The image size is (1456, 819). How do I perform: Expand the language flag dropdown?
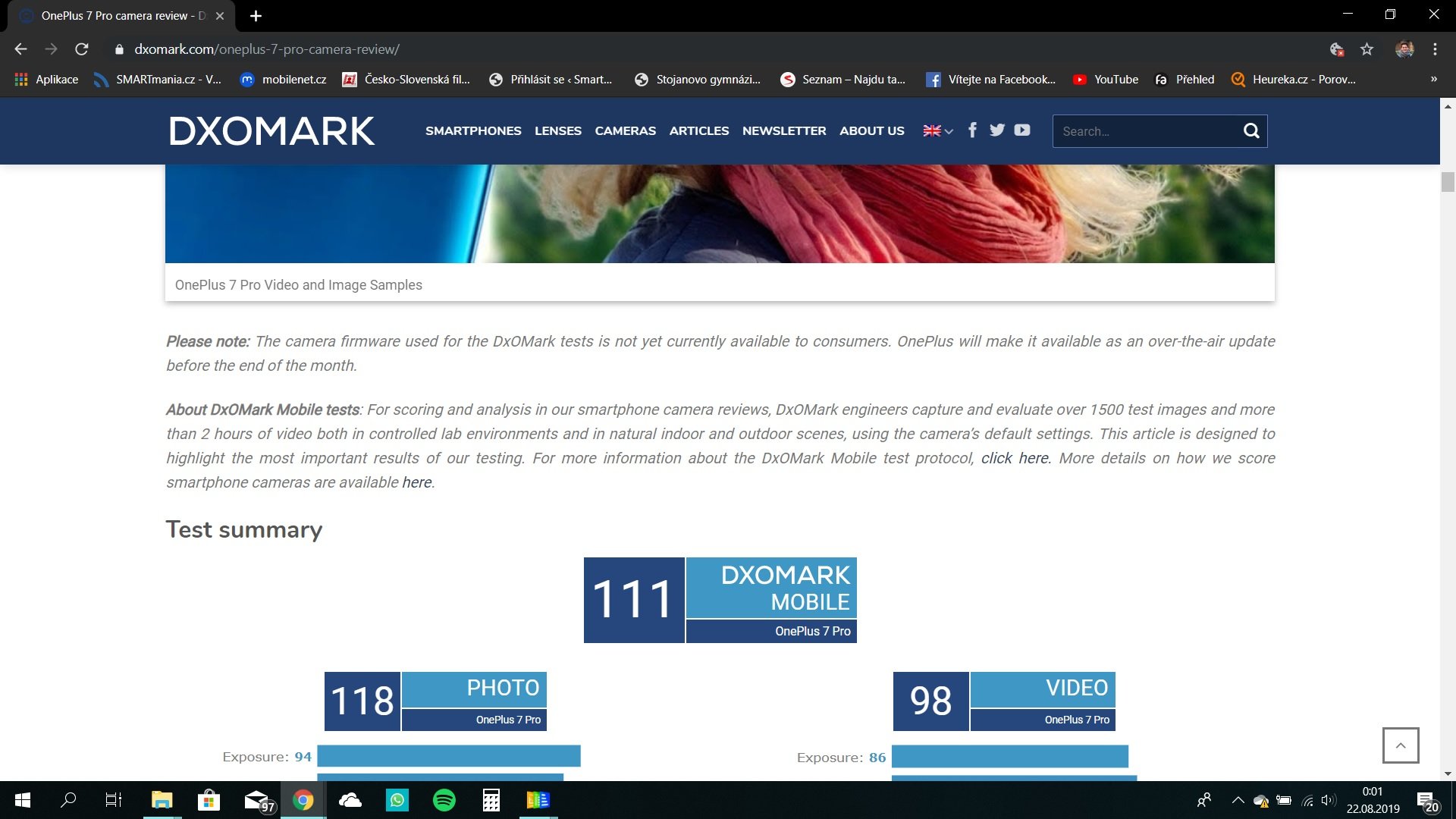pyautogui.click(x=938, y=131)
